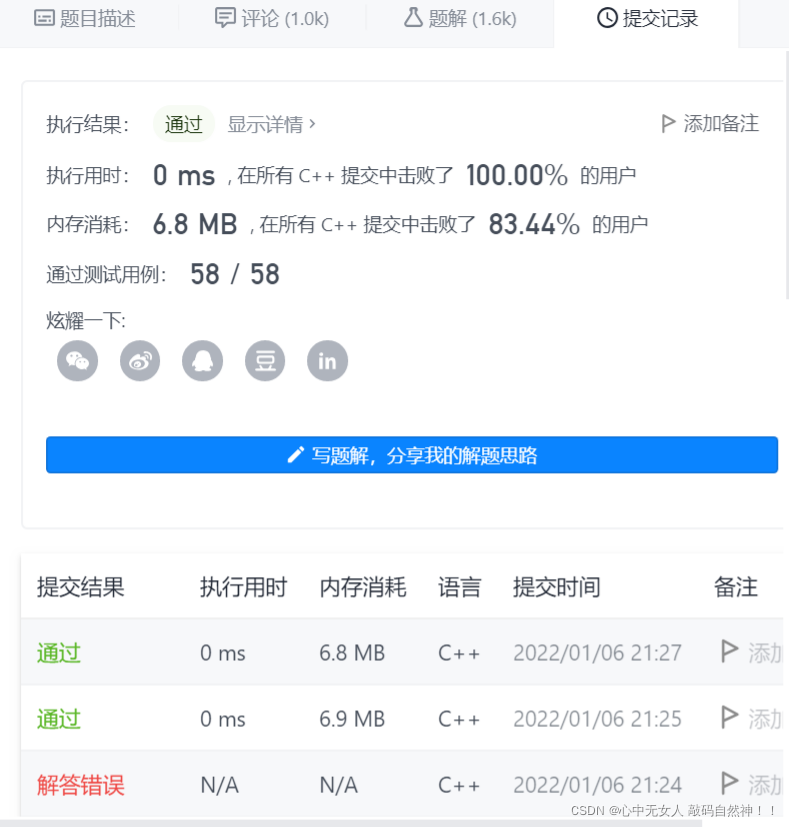
Task: Share result via LinkedIn icon
Action: coord(328,361)
